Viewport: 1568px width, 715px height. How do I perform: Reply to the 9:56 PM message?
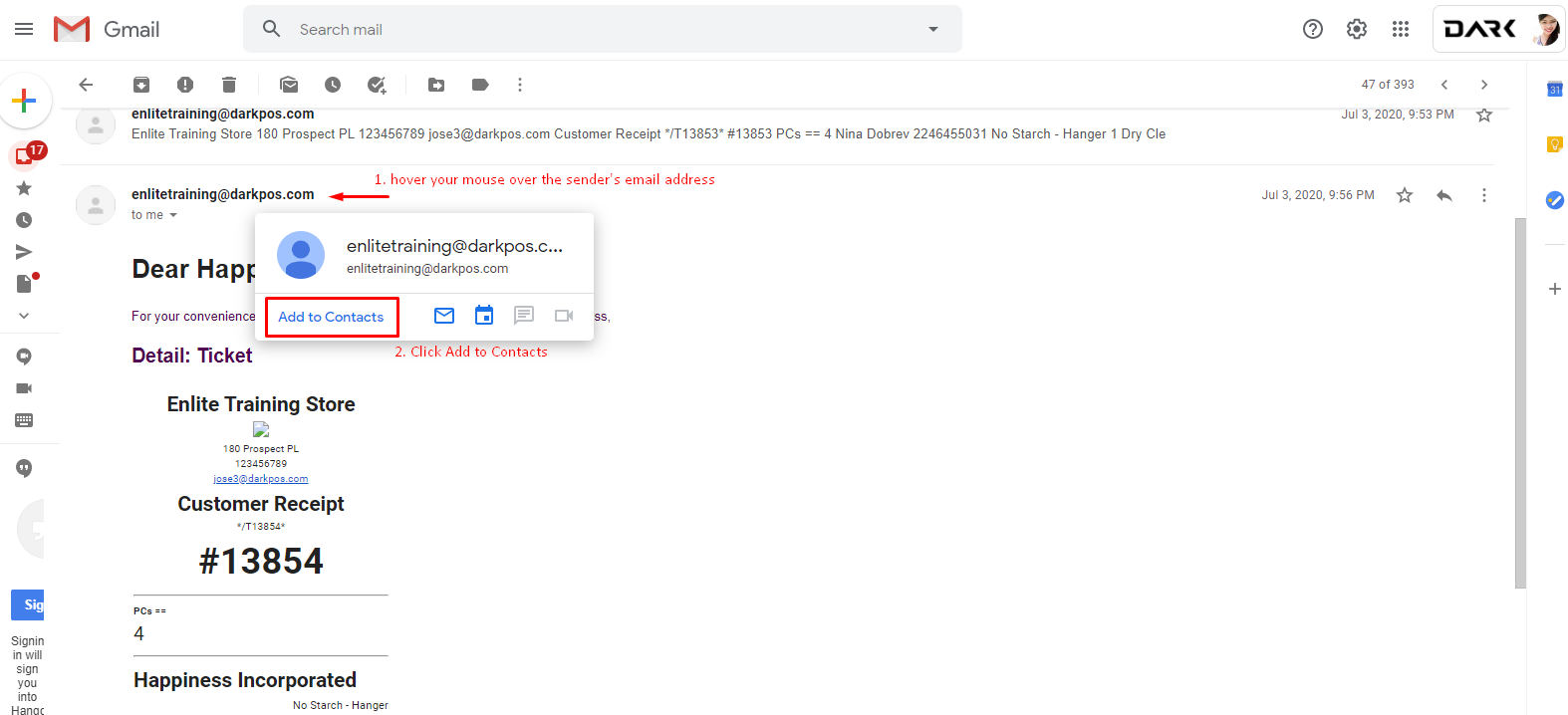click(x=1444, y=195)
